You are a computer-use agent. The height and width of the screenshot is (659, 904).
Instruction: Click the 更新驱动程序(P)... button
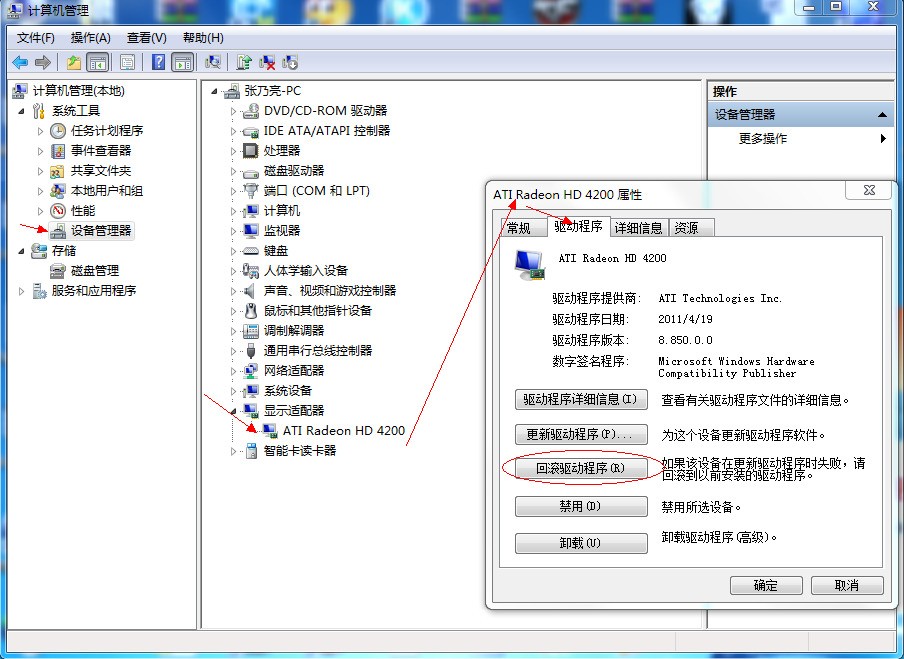pyautogui.click(x=581, y=435)
